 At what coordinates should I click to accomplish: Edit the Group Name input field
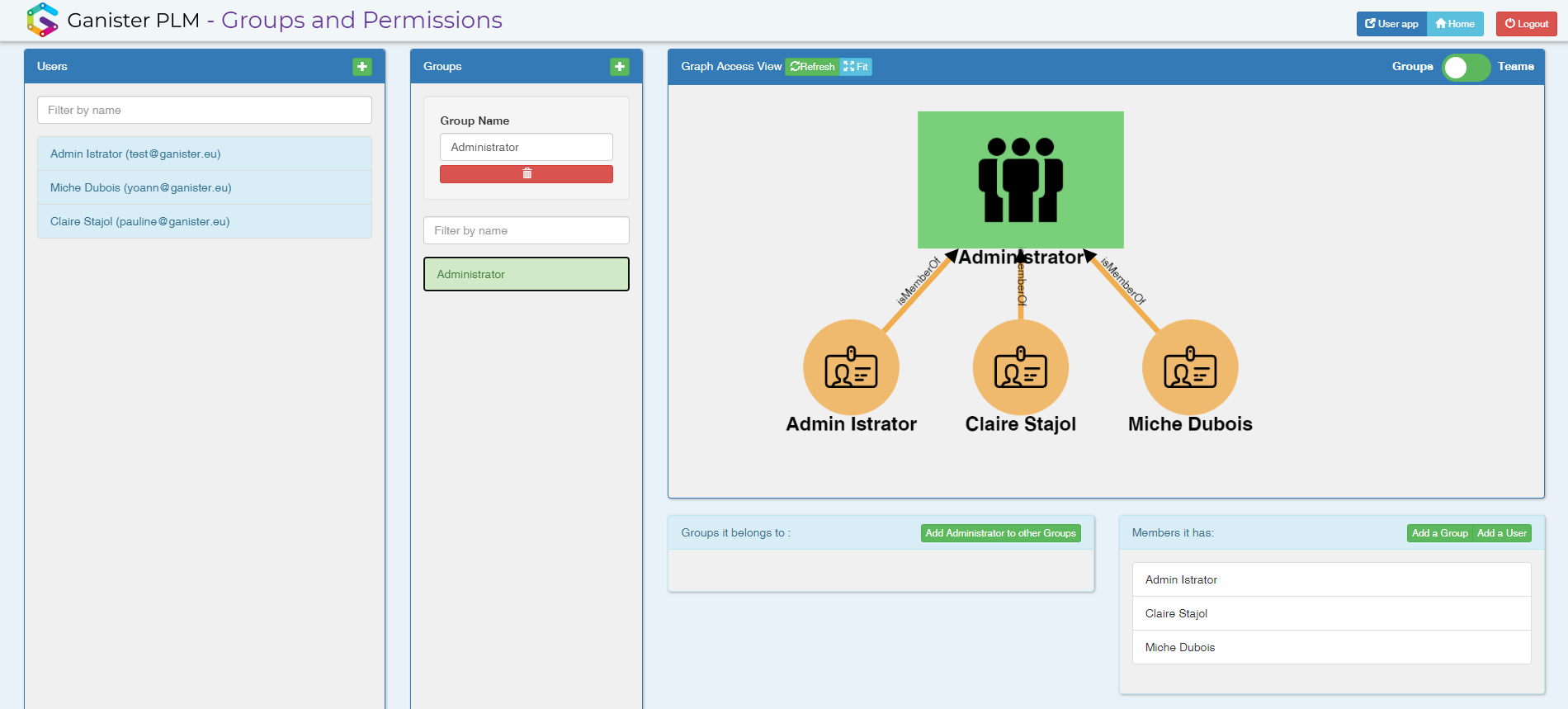[x=527, y=147]
